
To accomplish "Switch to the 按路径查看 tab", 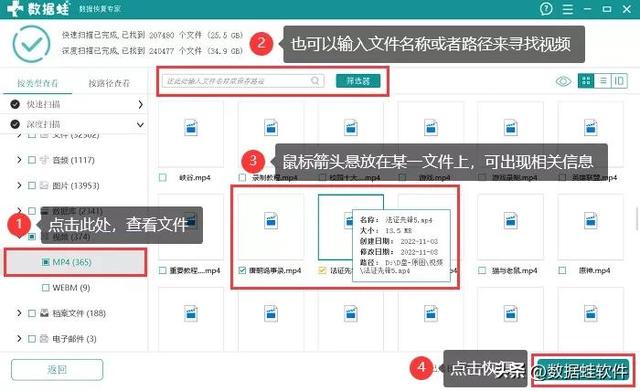I will pos(109,83).
